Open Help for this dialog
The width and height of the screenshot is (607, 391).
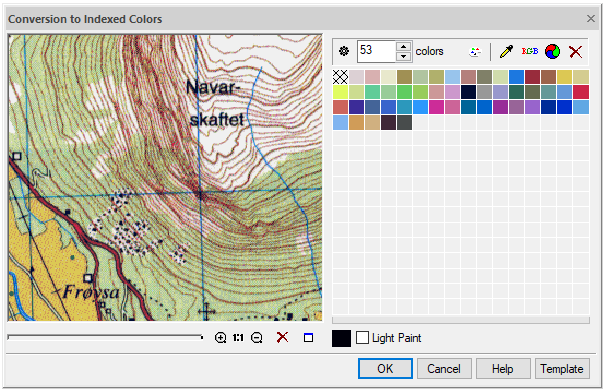coord(502,369)
